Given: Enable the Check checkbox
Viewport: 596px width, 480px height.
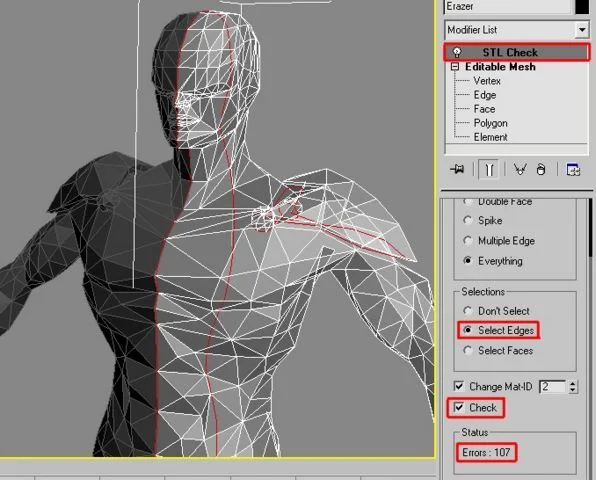Looking at the screenshot, I should coord(459,407).
